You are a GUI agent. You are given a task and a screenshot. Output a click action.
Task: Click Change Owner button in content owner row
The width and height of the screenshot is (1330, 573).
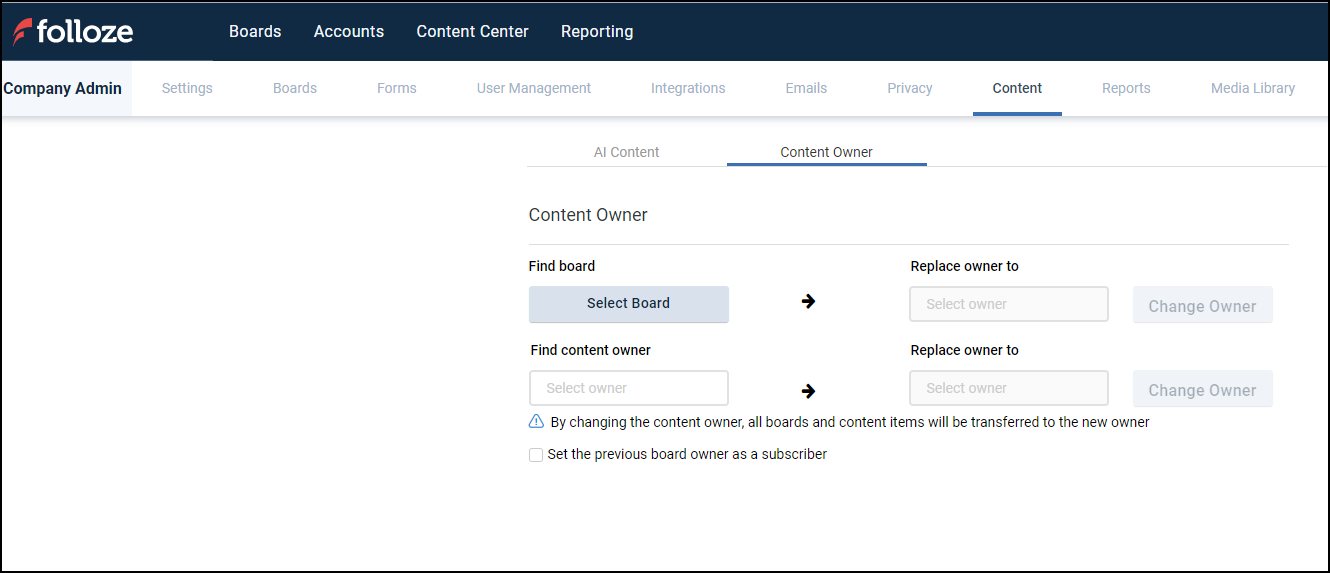1202,390
